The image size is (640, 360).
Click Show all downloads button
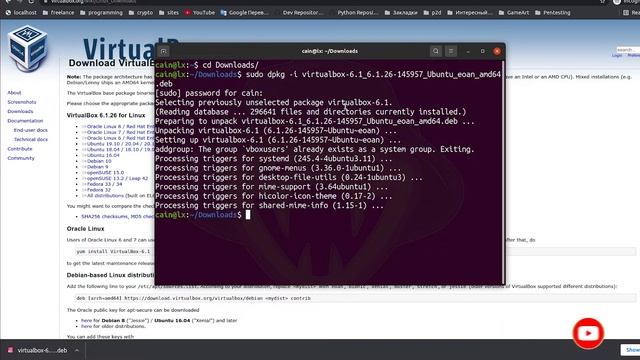point(631,350)
